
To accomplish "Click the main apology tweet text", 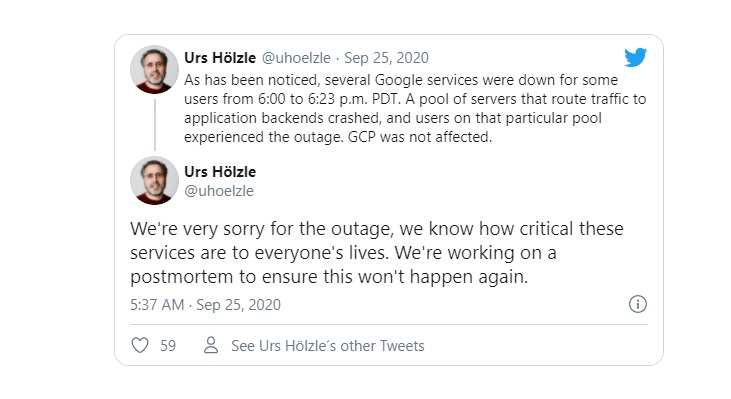I will 377,253.
